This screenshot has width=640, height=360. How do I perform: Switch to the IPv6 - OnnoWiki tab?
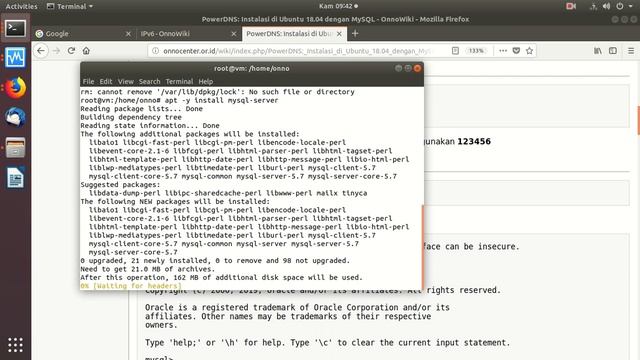coord(189,34)
